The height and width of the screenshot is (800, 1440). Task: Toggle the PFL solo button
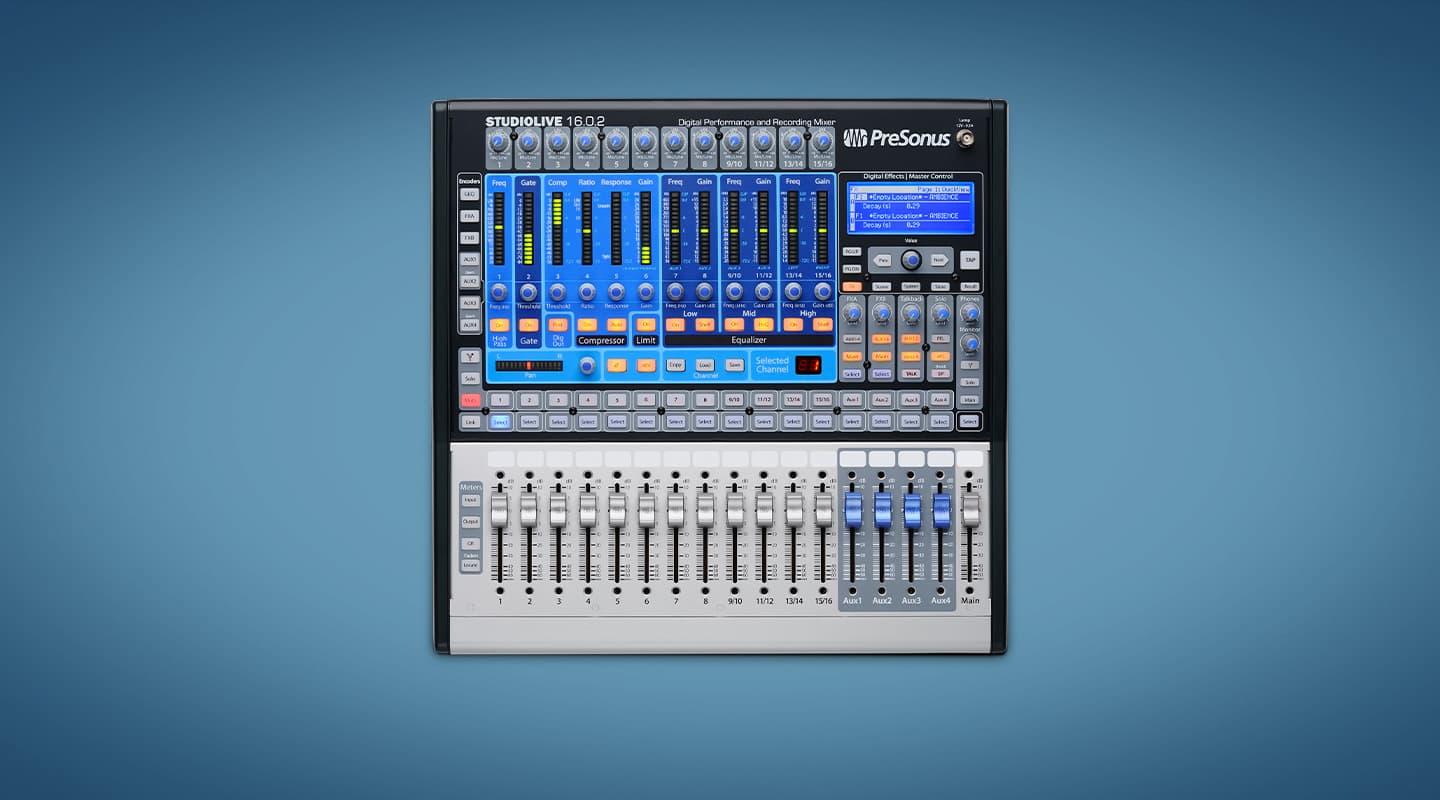point(940,339)
